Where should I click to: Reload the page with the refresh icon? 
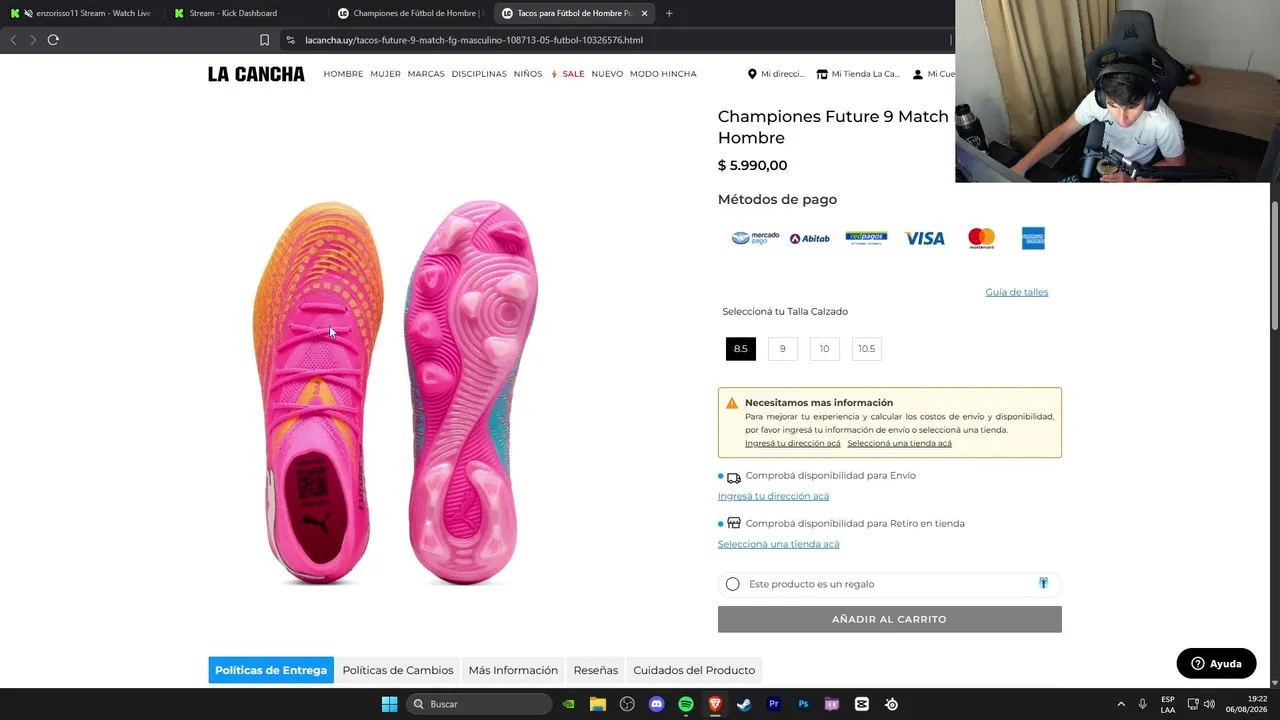tap(53, 40)
